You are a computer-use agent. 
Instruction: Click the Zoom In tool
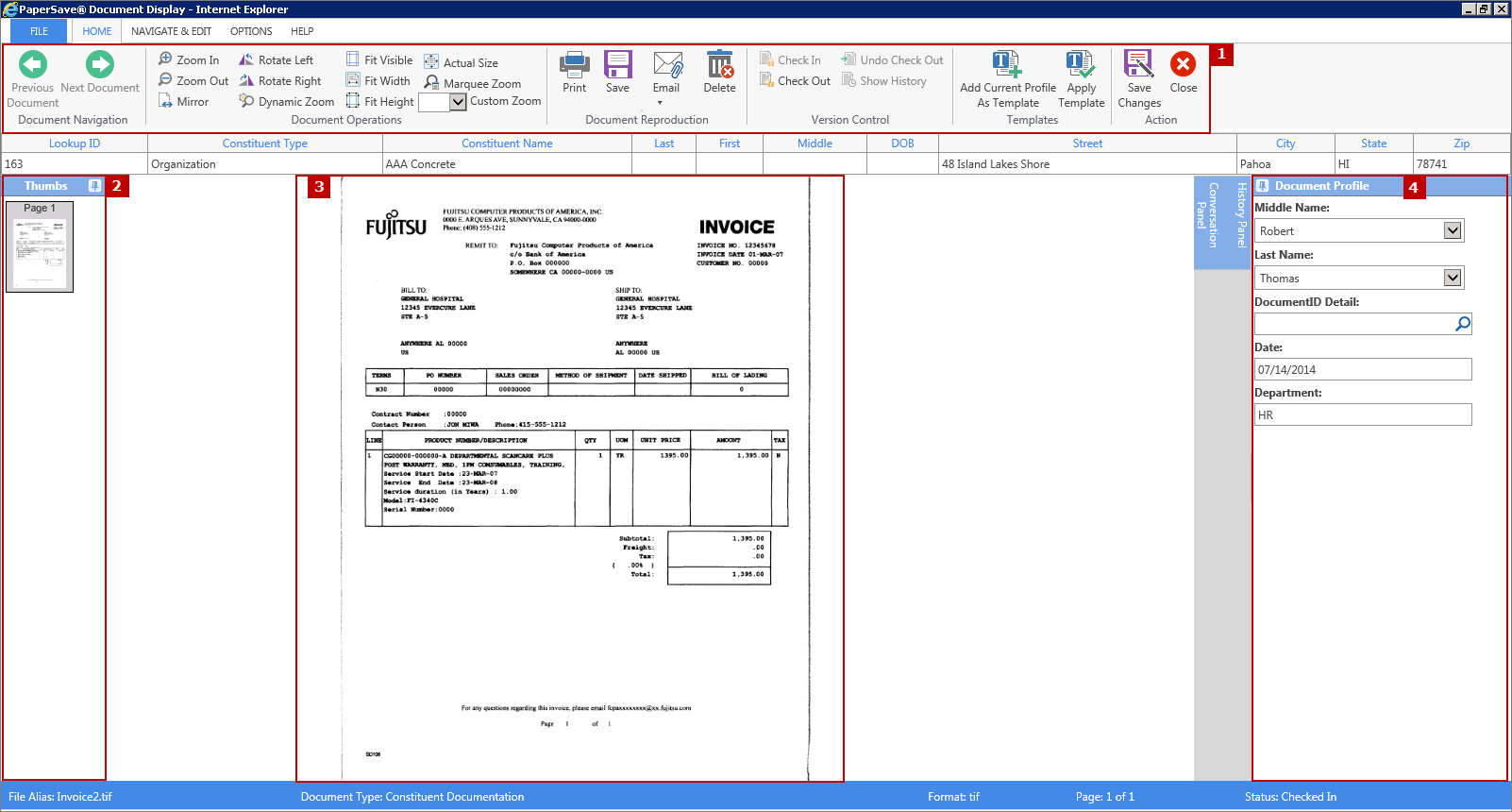[x=189, y=59]
